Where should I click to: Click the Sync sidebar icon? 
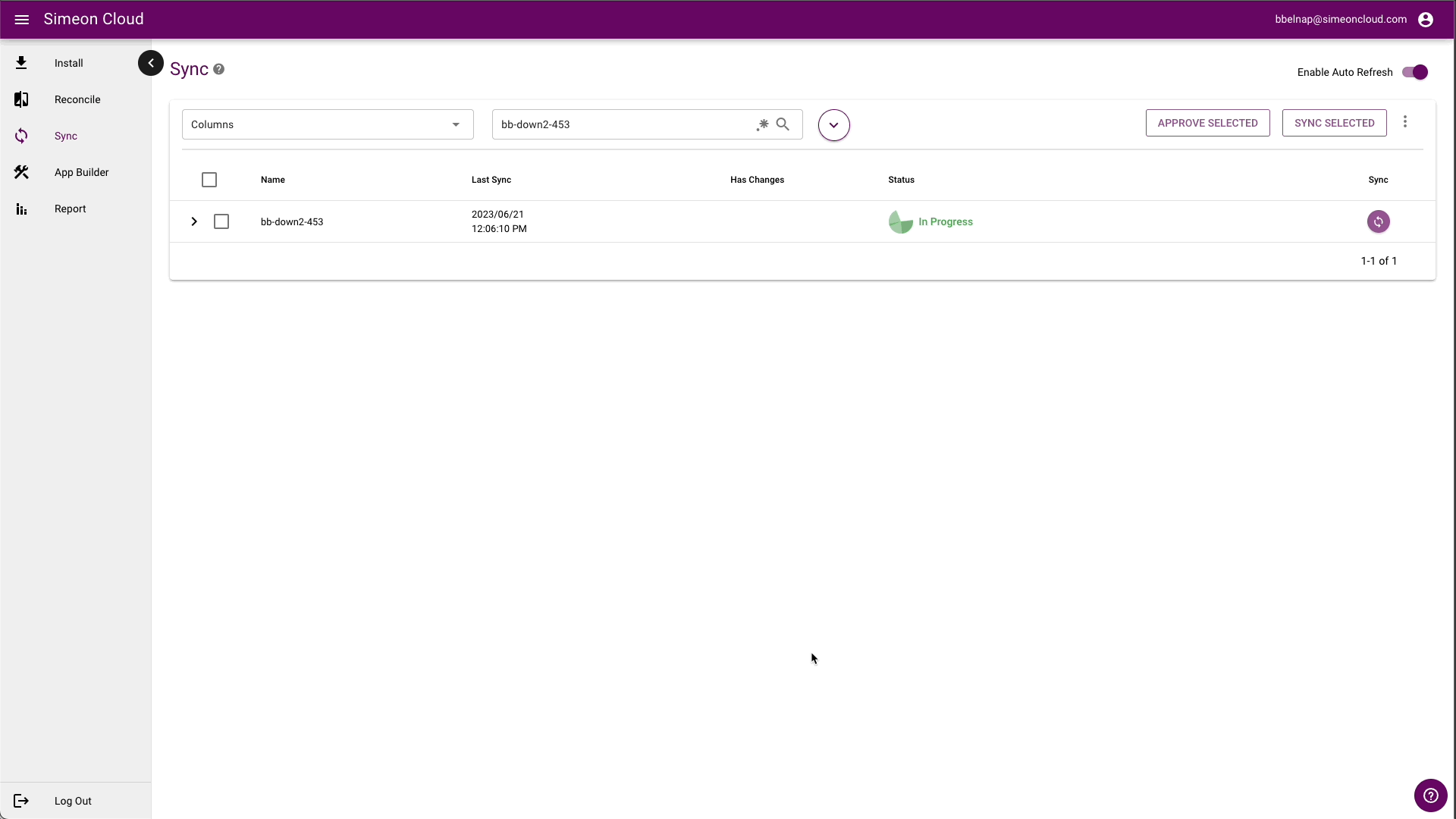click(x=21, y=136)
